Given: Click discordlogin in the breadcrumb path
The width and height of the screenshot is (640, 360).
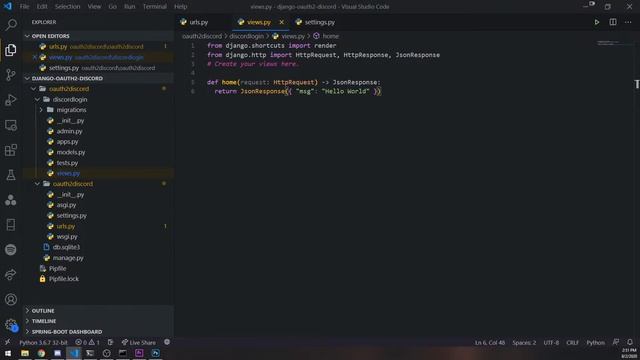Looking at the screenshot, I should (247, 36).
